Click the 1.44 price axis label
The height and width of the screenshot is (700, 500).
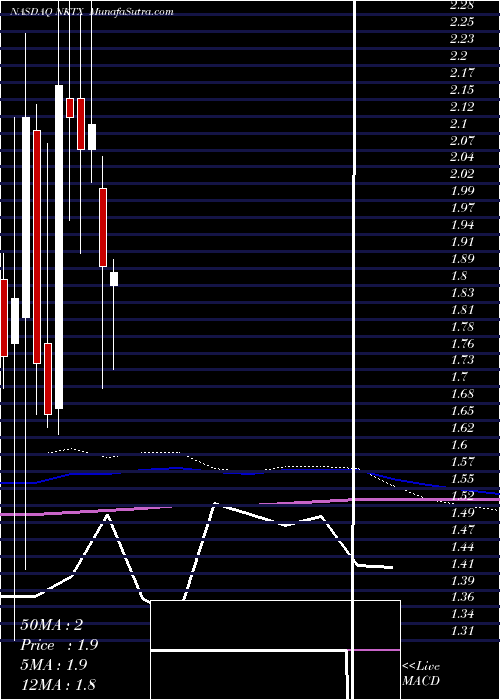pos(462,546)
